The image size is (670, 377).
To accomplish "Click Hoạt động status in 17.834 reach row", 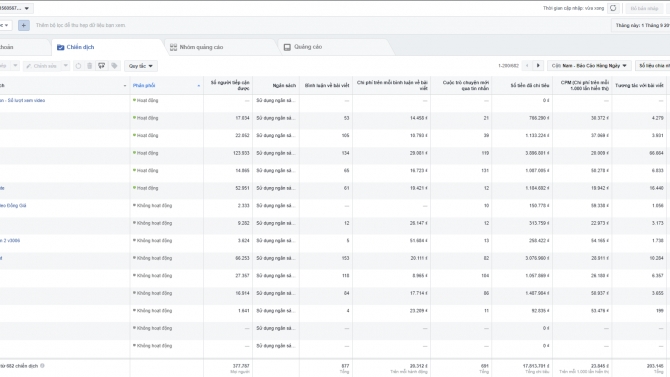I will coord(146,118).
